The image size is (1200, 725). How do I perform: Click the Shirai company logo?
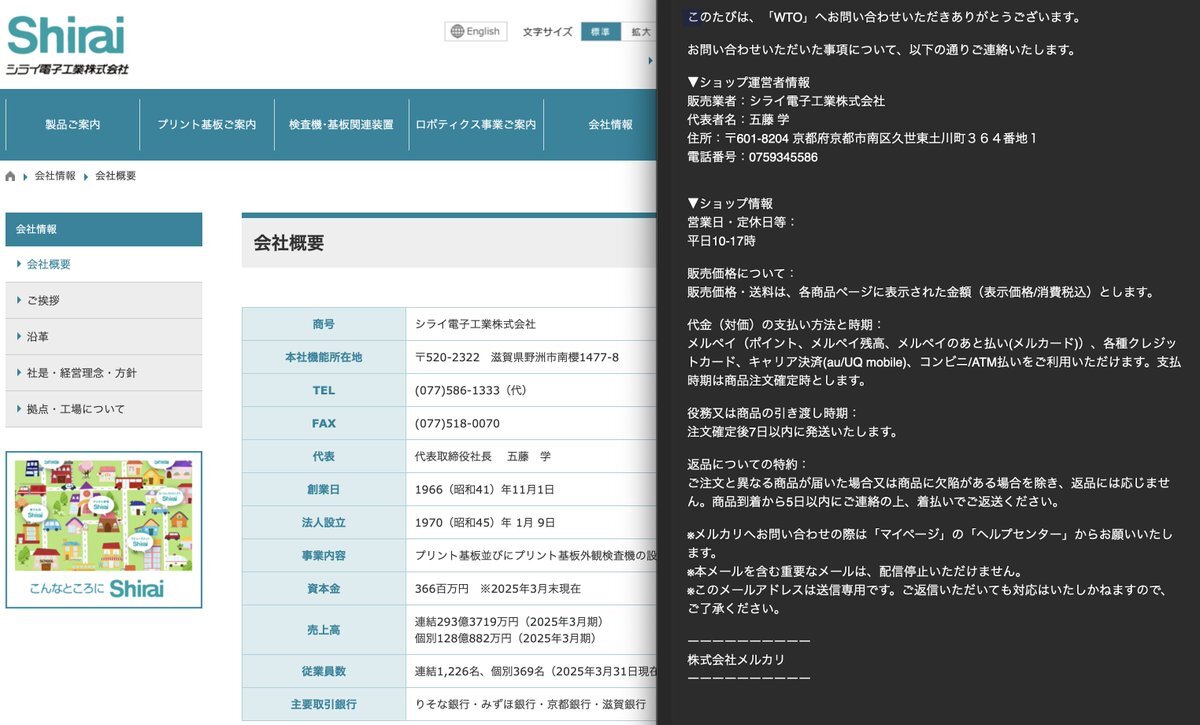click(67, 45)
